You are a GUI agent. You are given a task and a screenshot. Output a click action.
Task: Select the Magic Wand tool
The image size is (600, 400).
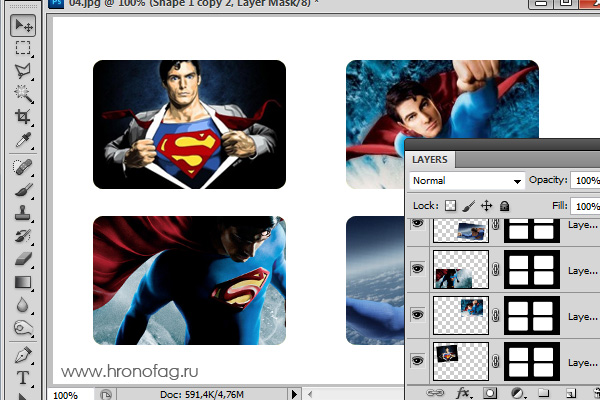(23, 94)
